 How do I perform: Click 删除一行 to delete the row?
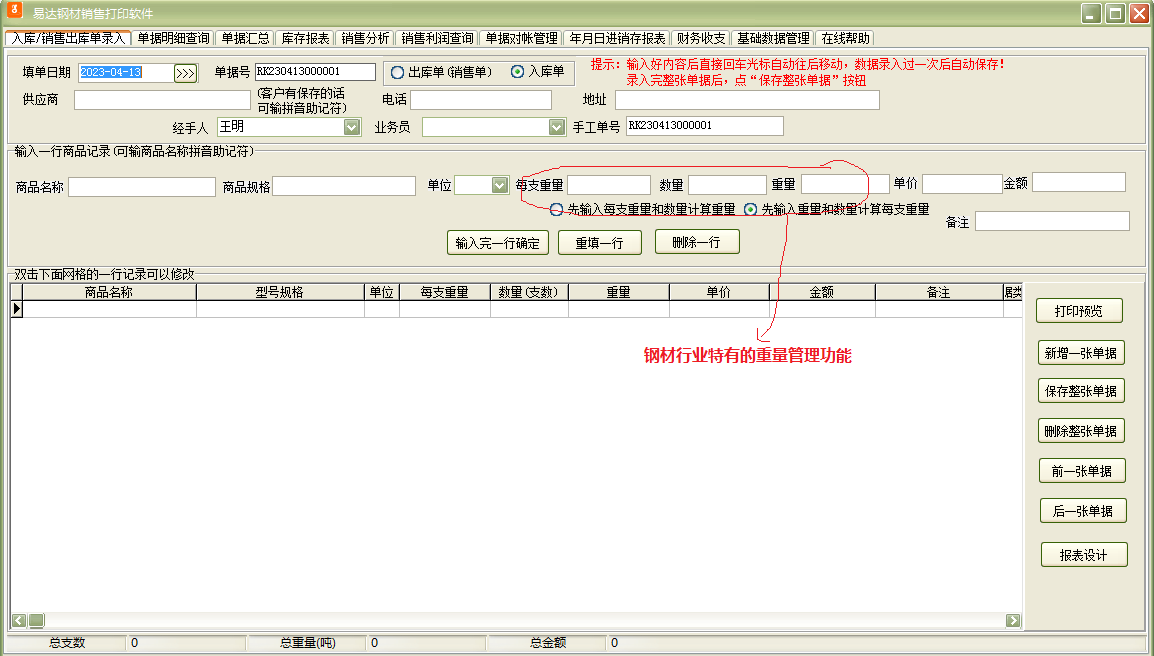tap(696, 241)
